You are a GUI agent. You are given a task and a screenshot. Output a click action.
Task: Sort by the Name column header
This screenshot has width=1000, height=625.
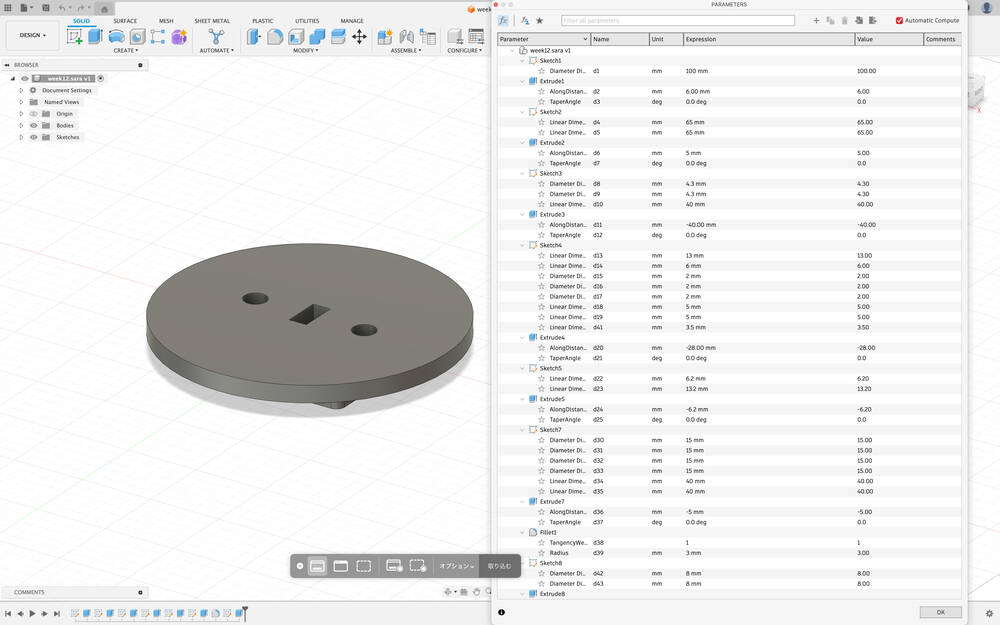coord(620,39)
